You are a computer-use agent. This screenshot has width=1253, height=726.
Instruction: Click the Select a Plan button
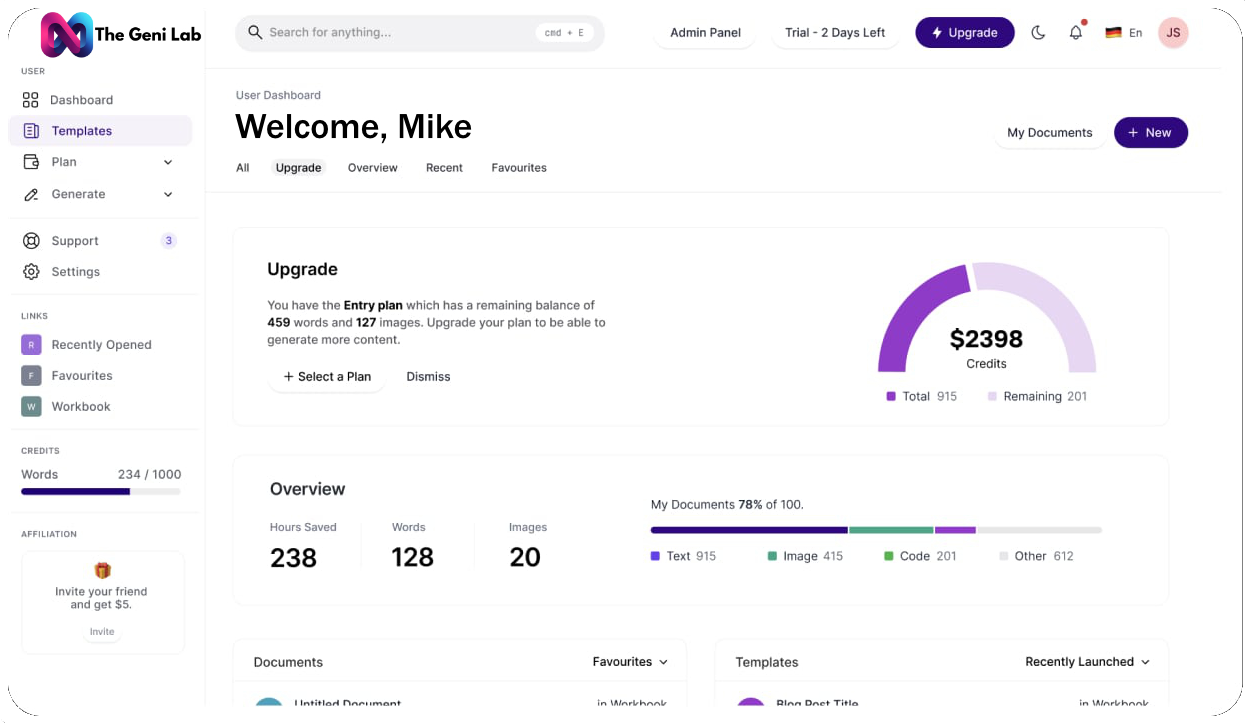[327, 377]
